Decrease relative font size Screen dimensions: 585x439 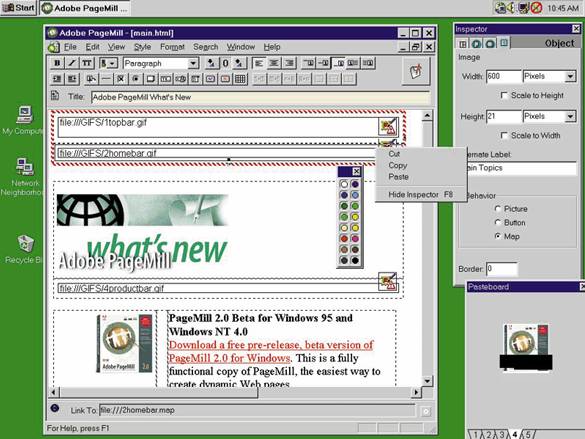coord(211,63)
